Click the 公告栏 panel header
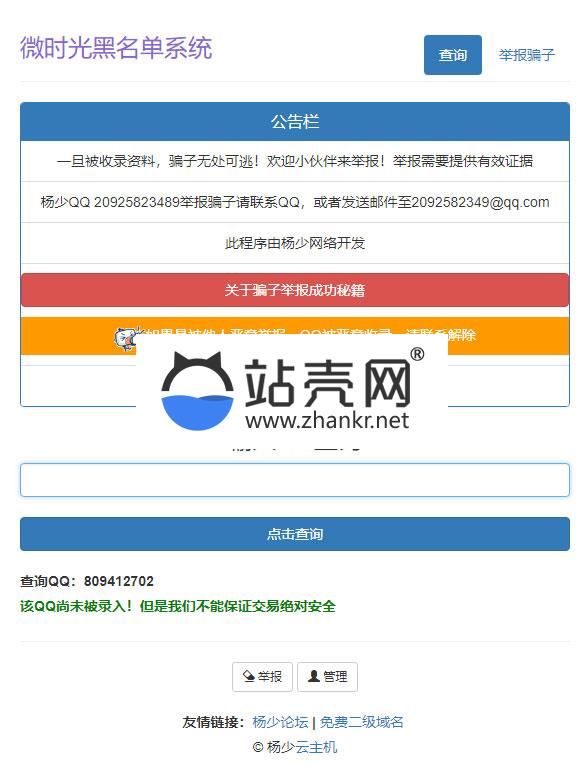The image size is (585, 782). [295, 122]
